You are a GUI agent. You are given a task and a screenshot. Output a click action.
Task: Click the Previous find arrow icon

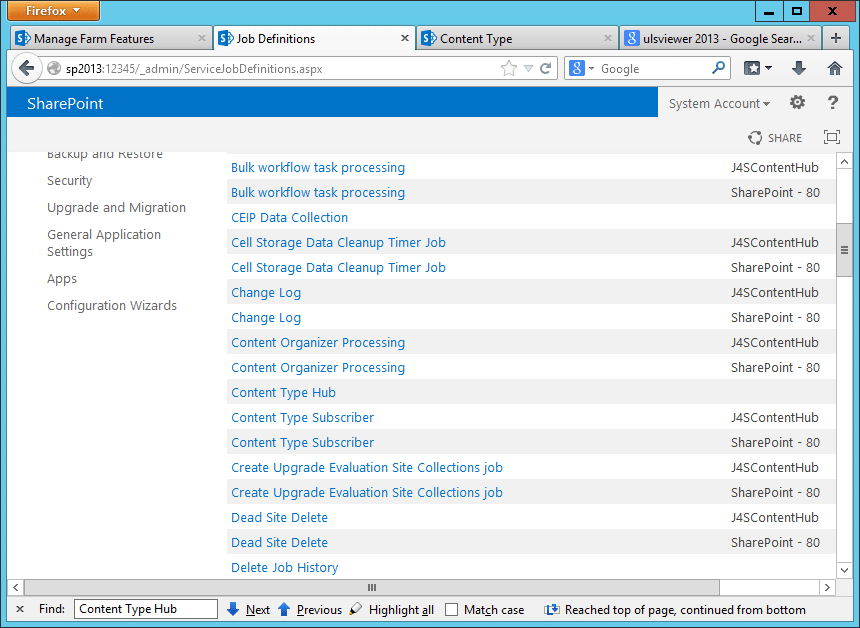(284, 609)
